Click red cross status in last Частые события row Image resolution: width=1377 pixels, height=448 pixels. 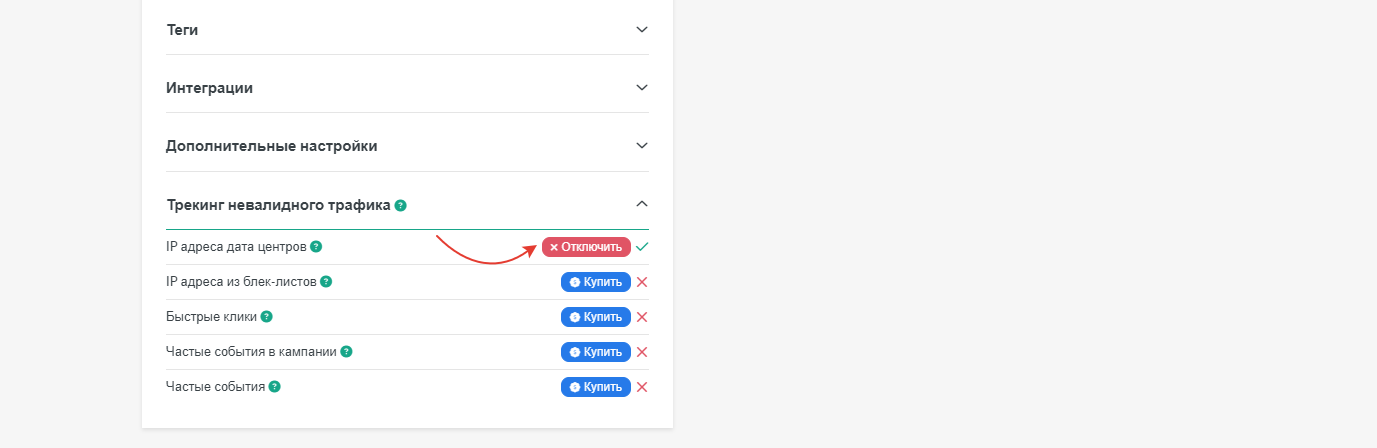642,387
